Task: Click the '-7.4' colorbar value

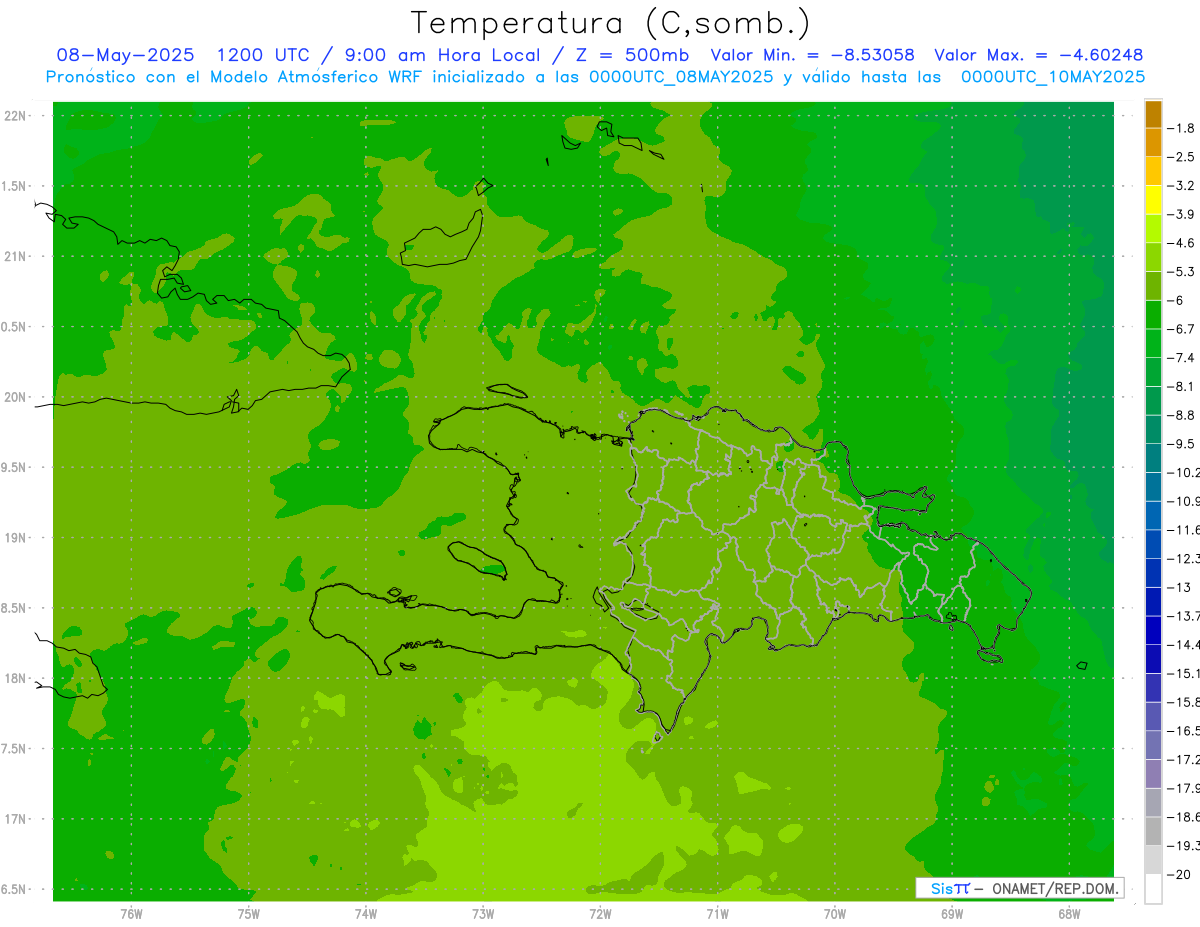Action: click(x=1182, y=358)
